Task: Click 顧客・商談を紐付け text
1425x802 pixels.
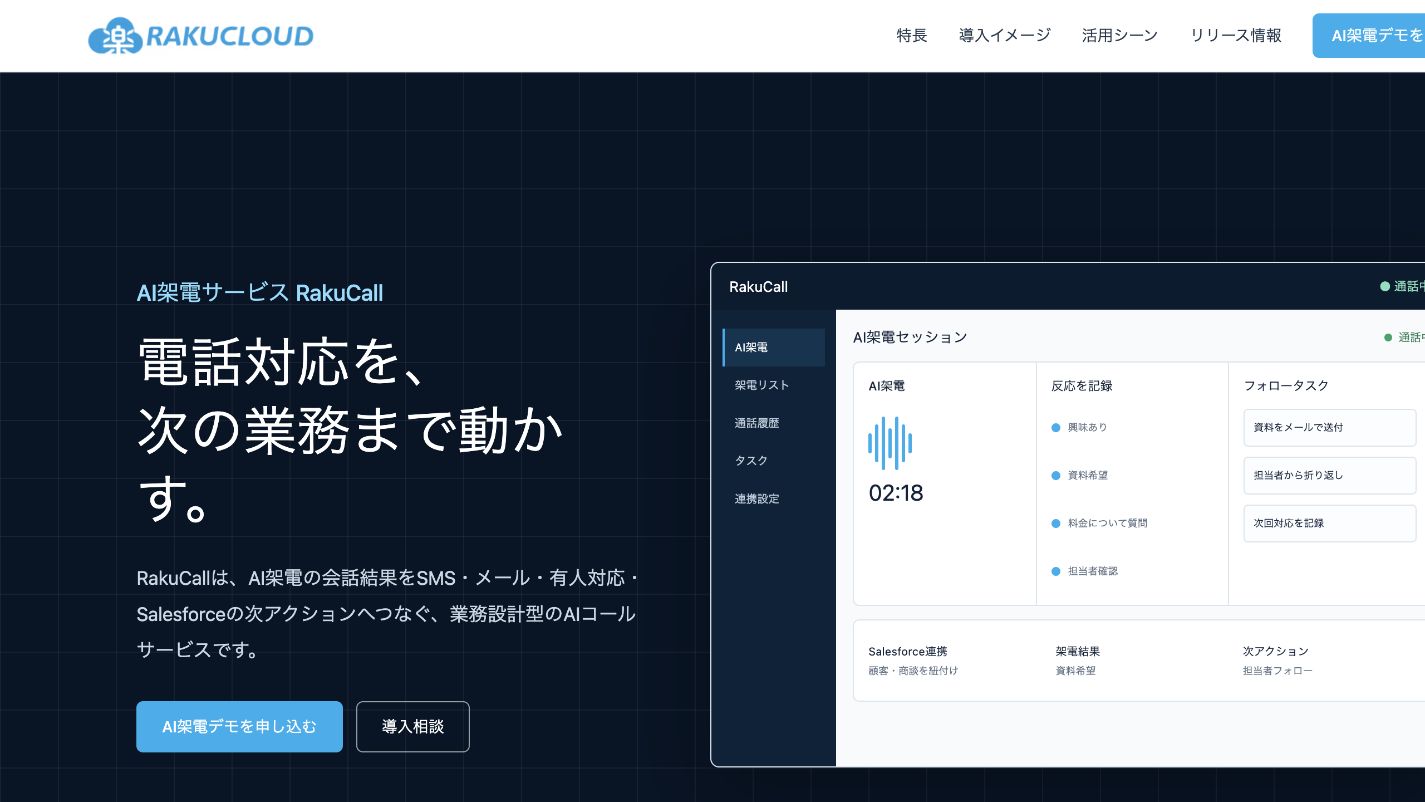Action: click(x=913, y=671)
